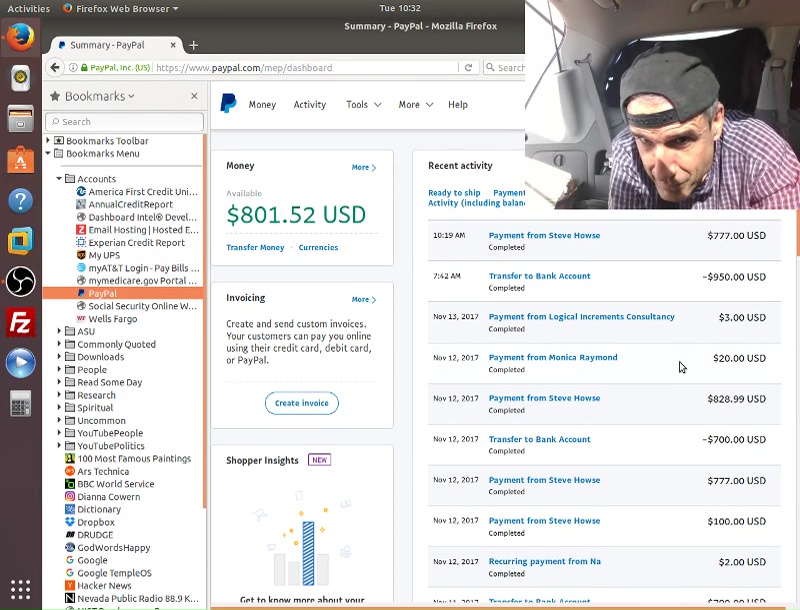The image size is (800, 610).
Task: Open a new tab with plus button
Action: (193, 45)
